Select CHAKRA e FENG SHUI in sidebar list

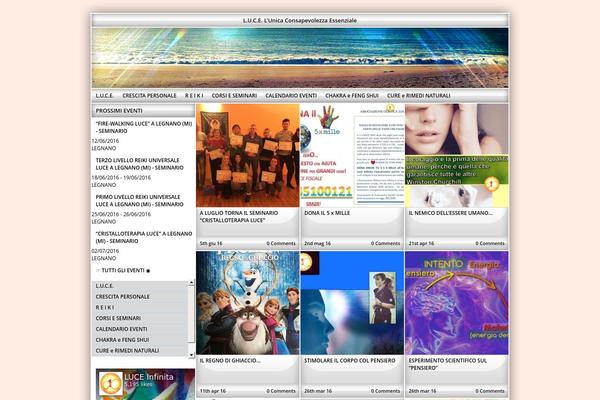(x=122, y=340)
